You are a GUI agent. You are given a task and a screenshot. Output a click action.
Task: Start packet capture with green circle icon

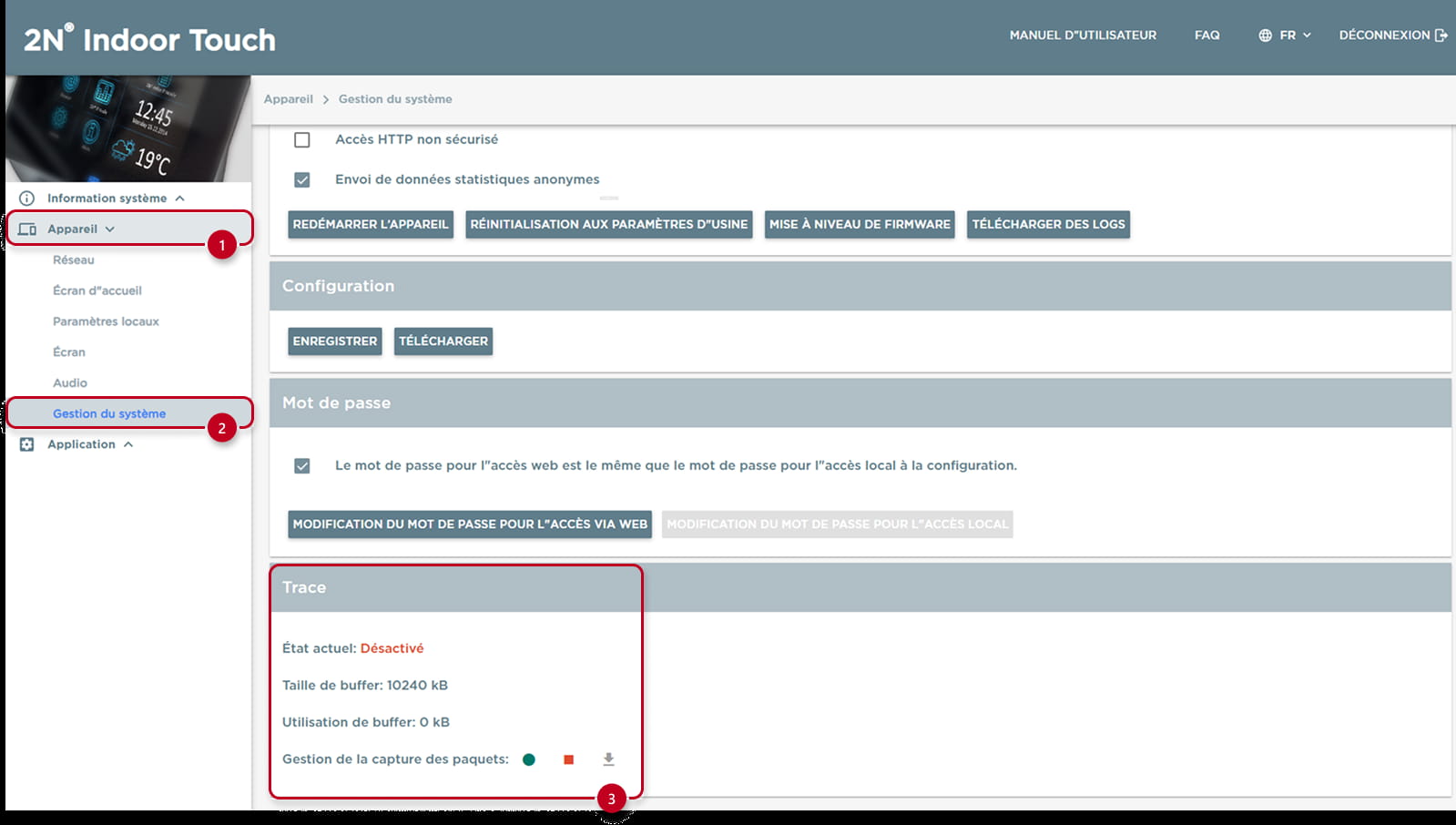(x=529, y=759)
